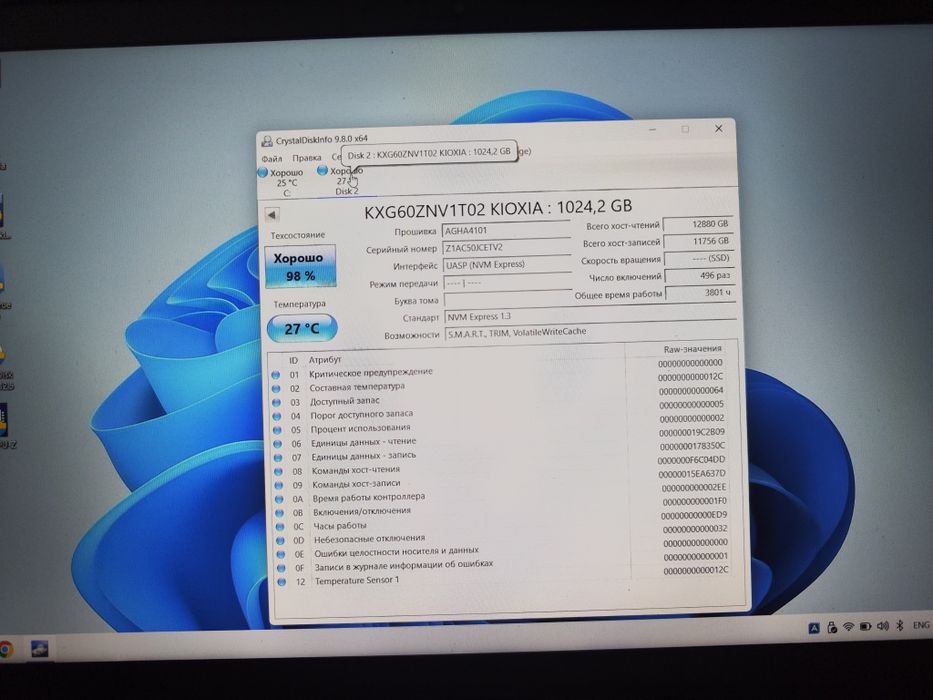Click the battery tray icon
Screen dimensions: 933x700
[866, 626]
